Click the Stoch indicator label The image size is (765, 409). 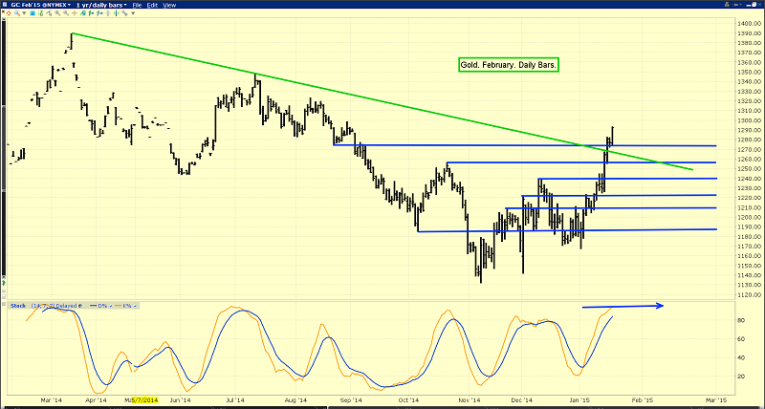[18, 306]
